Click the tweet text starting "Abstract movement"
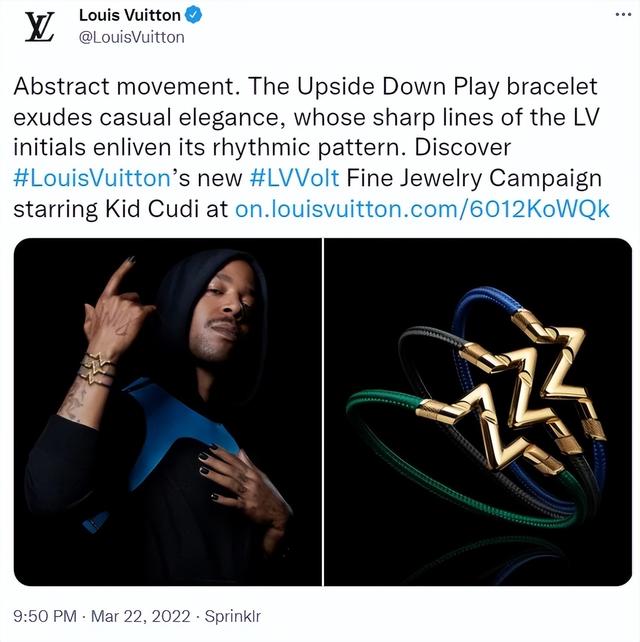 311,148
